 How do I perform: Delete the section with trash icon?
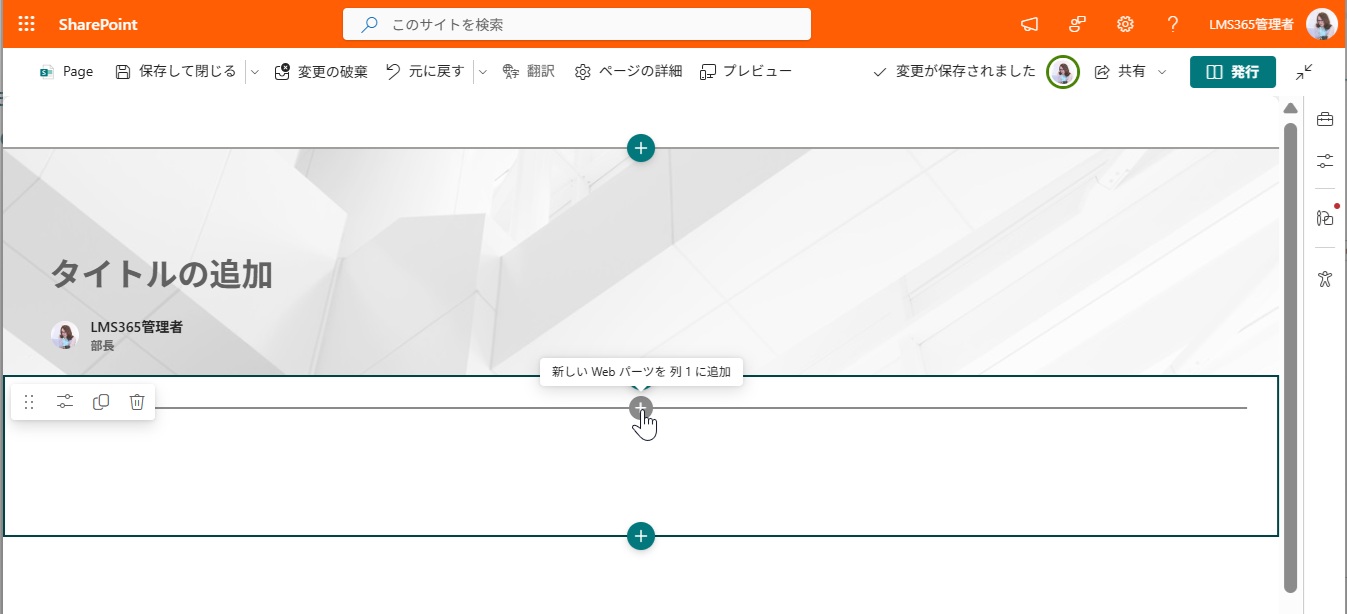pyautogui.click(x=137, y=402)
